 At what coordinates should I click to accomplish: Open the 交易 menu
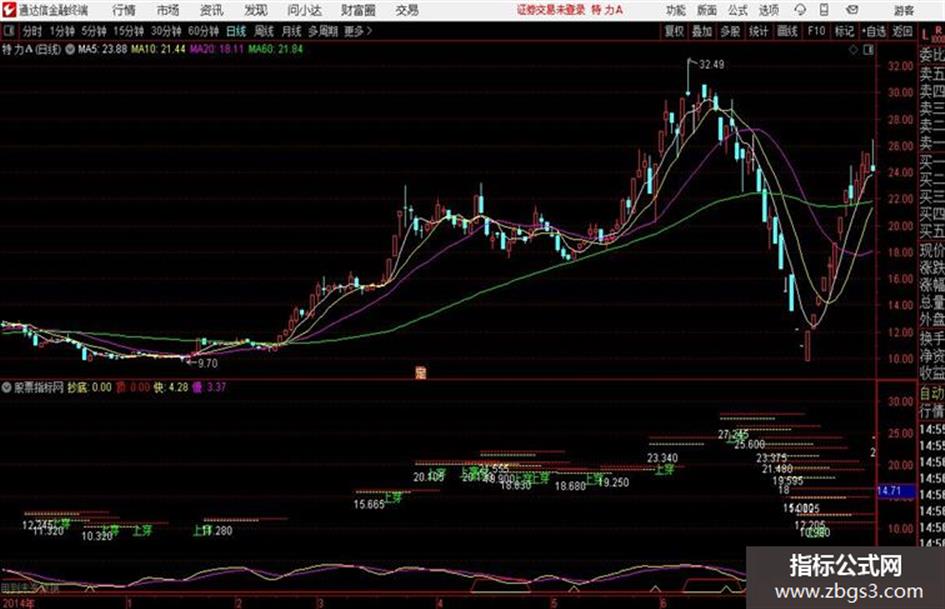pos(407,10)
